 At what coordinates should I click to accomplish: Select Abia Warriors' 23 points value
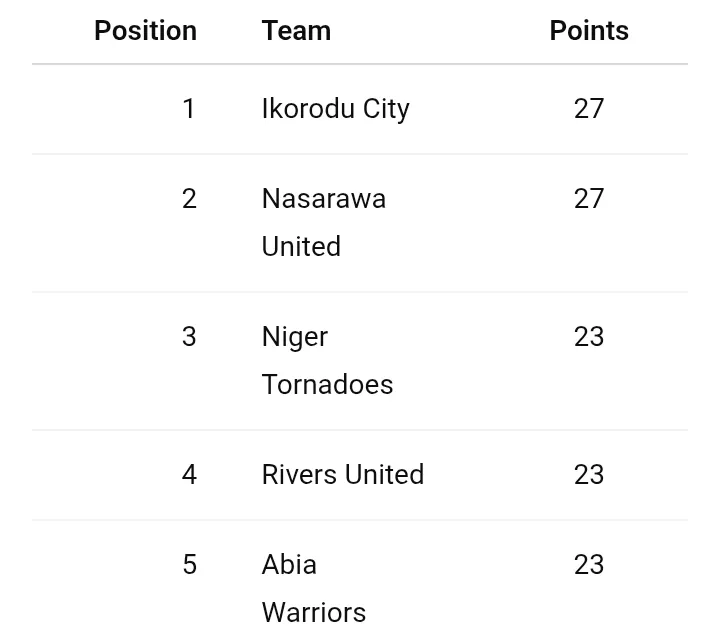(x=589, y=565)
